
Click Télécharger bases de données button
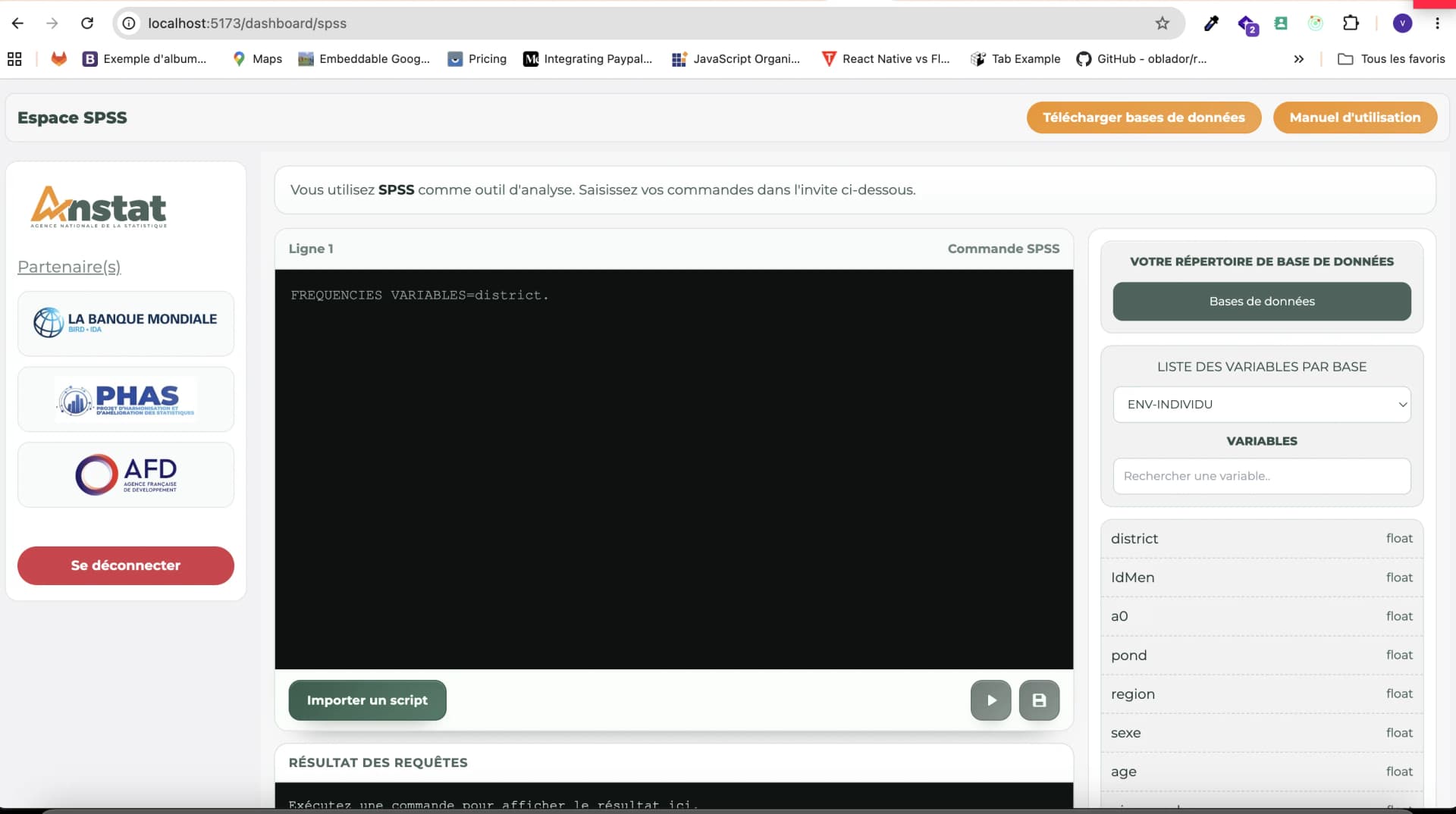(1144, 117)
